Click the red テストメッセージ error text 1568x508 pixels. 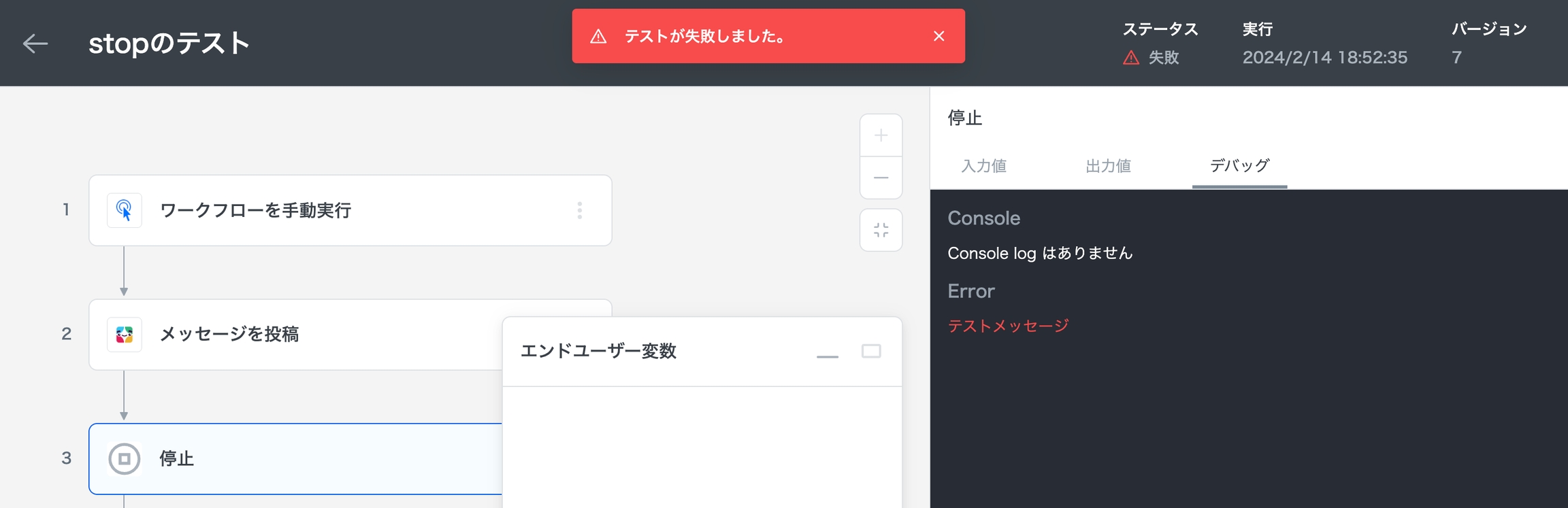1008,326
